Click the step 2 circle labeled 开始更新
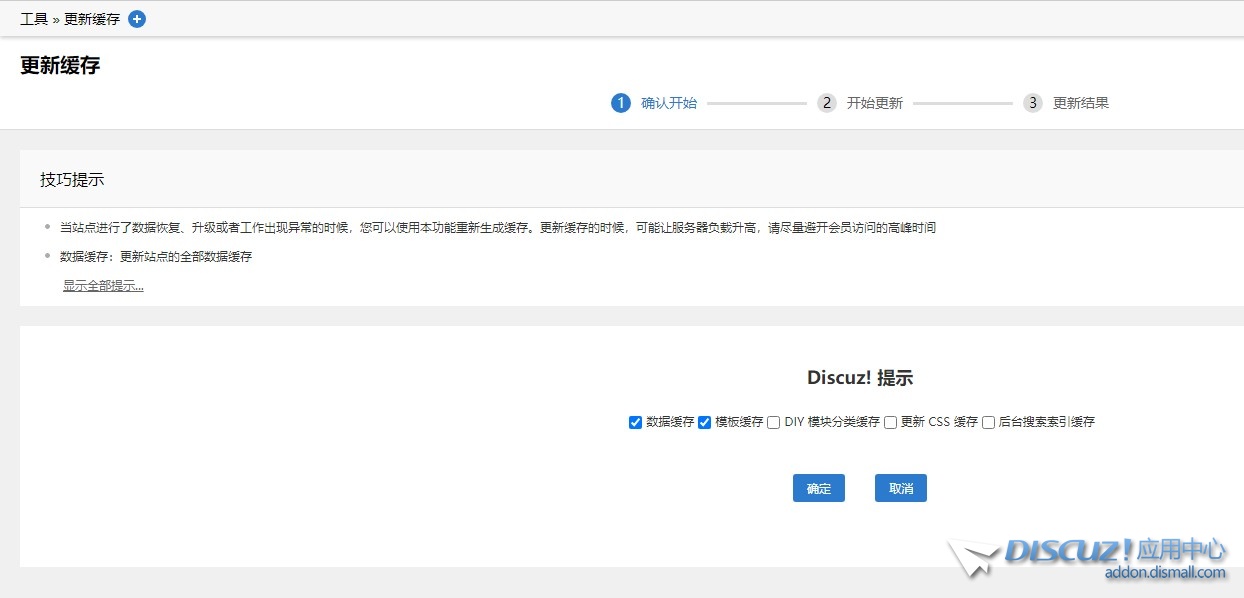Viewport: 1244px width, 598px height. click(x=827, y=102)
